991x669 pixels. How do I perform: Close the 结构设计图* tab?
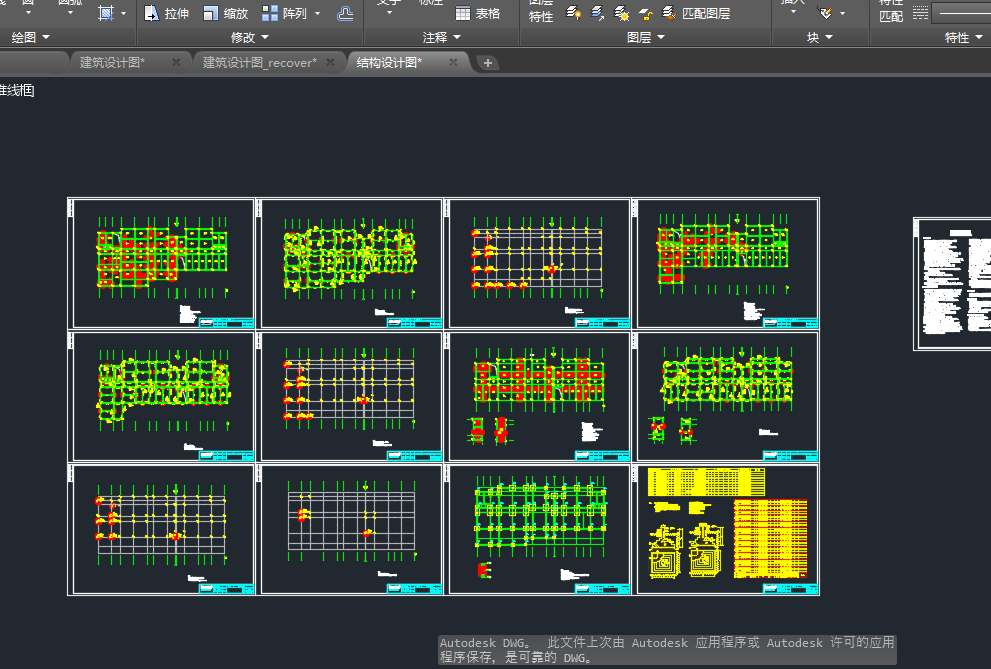coord(453,62)
